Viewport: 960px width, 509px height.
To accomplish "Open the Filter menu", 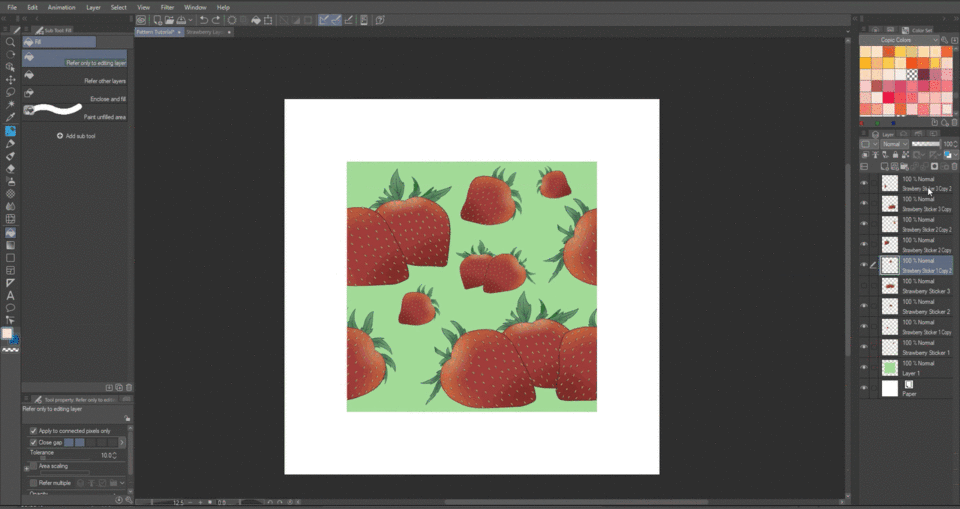I will [167, 7].
